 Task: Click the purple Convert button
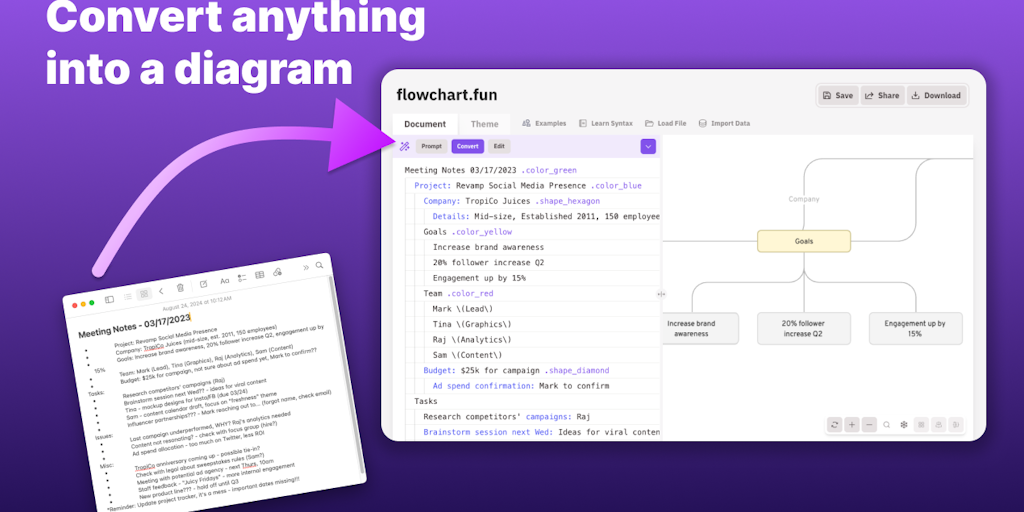click(468, 146)
